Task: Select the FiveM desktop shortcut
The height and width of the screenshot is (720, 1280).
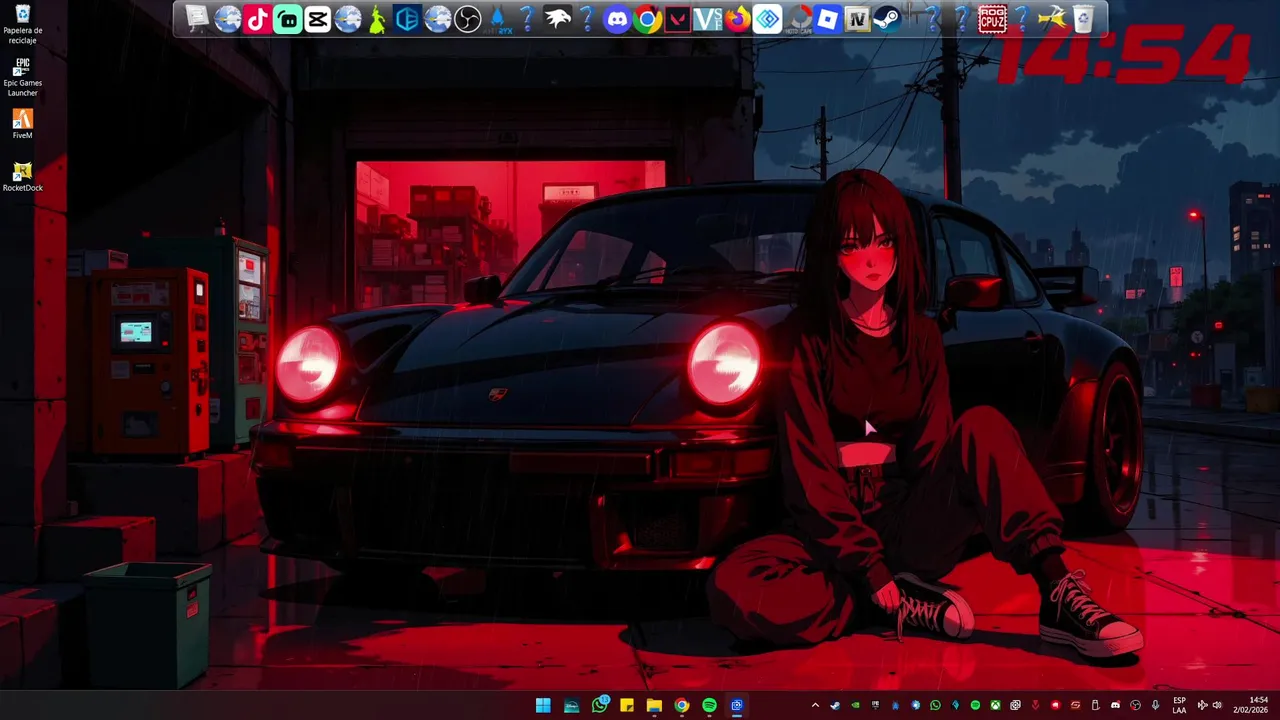Action: (x=22, y=124)
